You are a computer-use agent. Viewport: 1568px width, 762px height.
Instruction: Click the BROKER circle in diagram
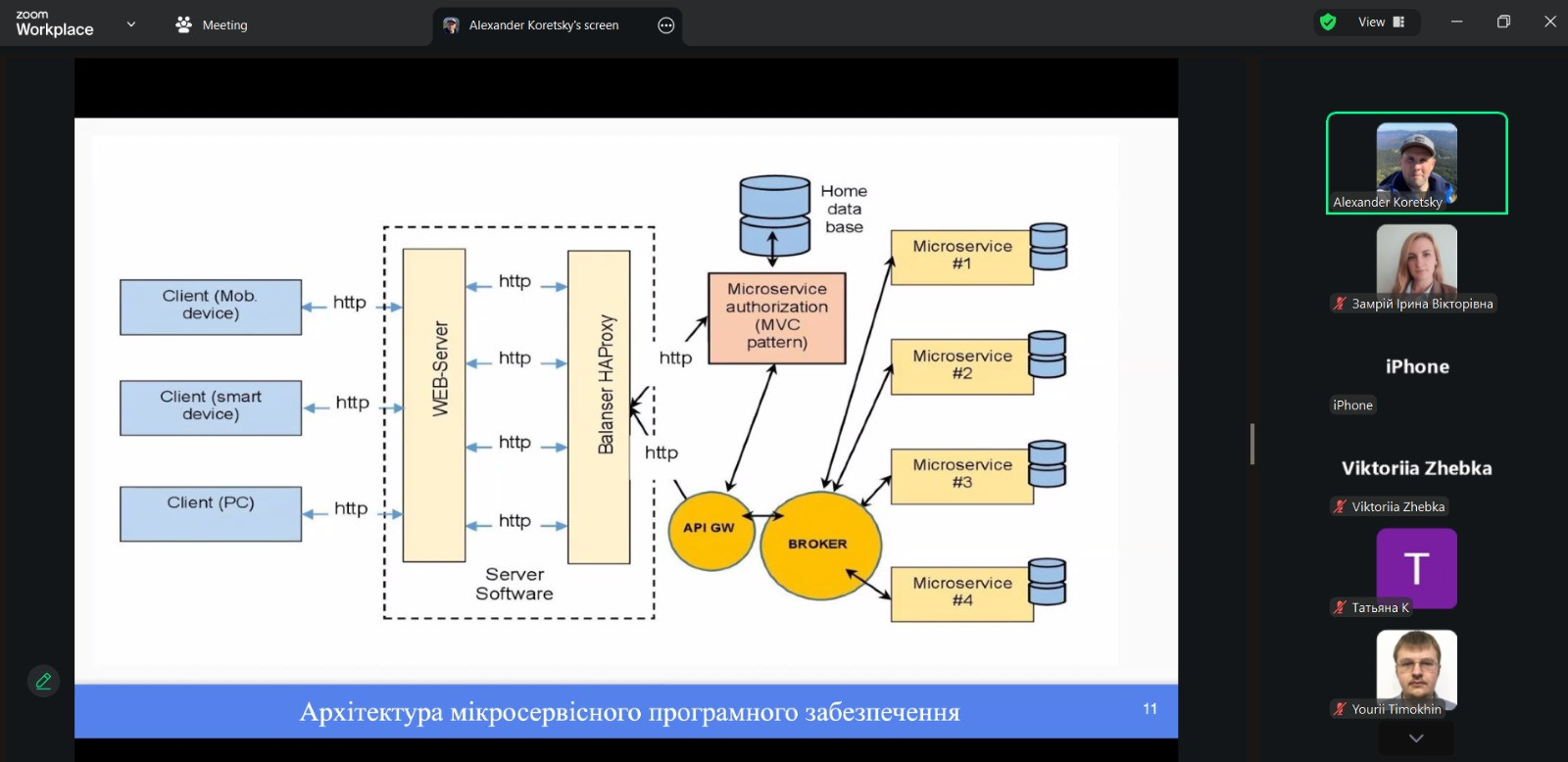(820, 546)
